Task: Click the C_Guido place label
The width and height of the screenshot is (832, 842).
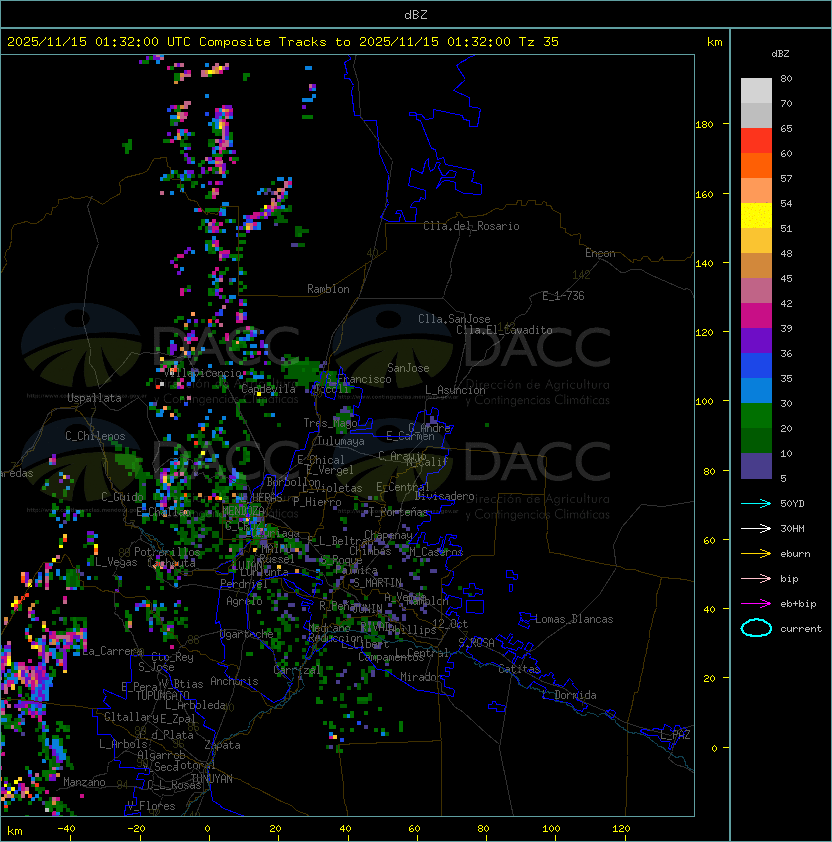Action: pos(122,497)
